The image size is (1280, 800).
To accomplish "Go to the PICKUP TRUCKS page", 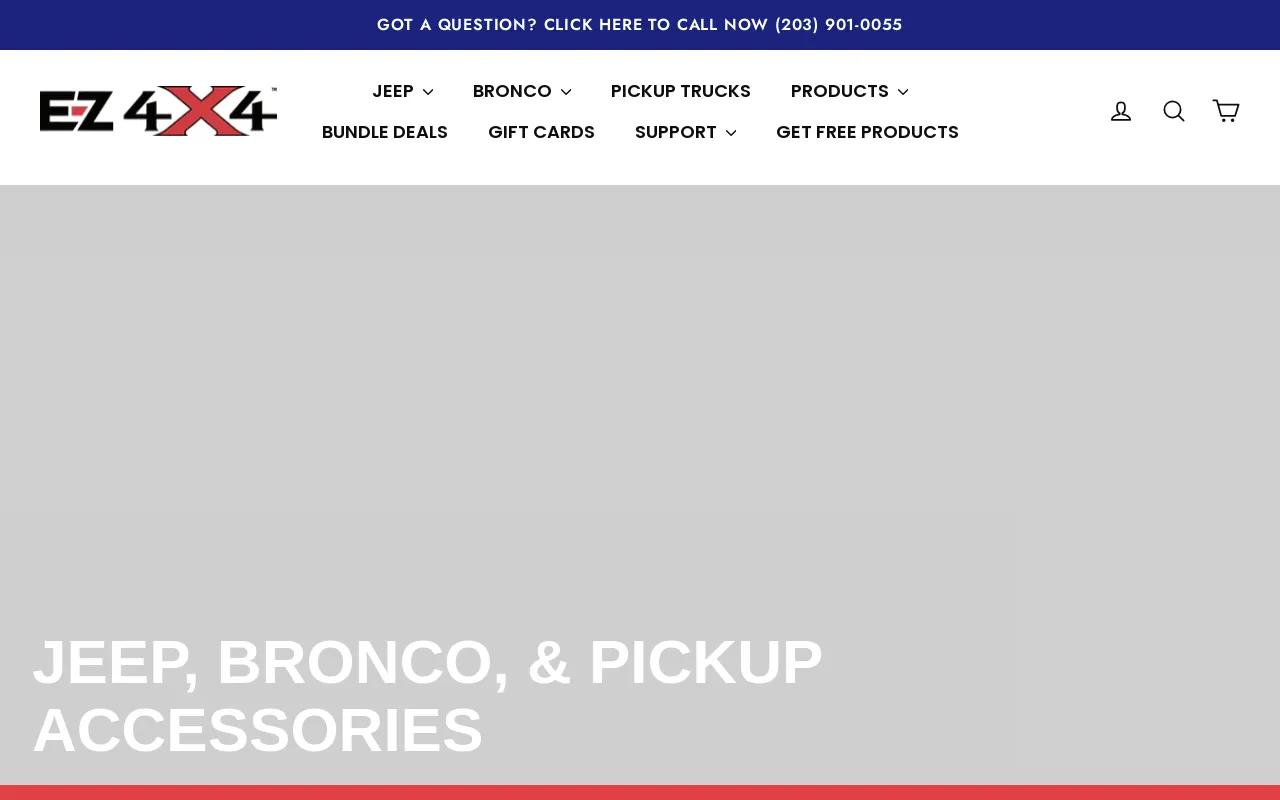I will (x=681, y=91).
